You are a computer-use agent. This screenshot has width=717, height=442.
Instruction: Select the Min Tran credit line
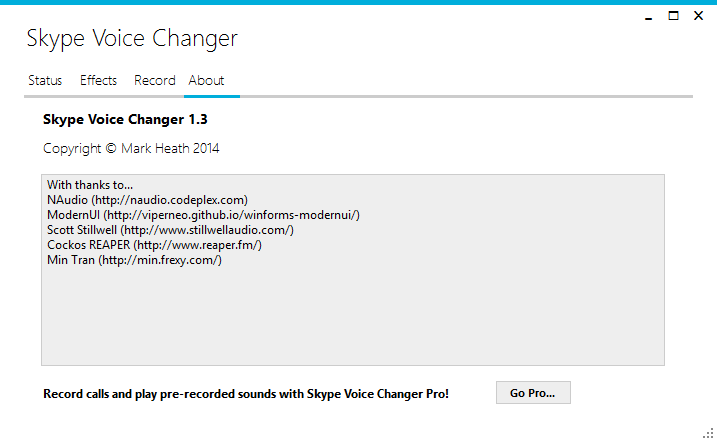[x=134, y=260]
